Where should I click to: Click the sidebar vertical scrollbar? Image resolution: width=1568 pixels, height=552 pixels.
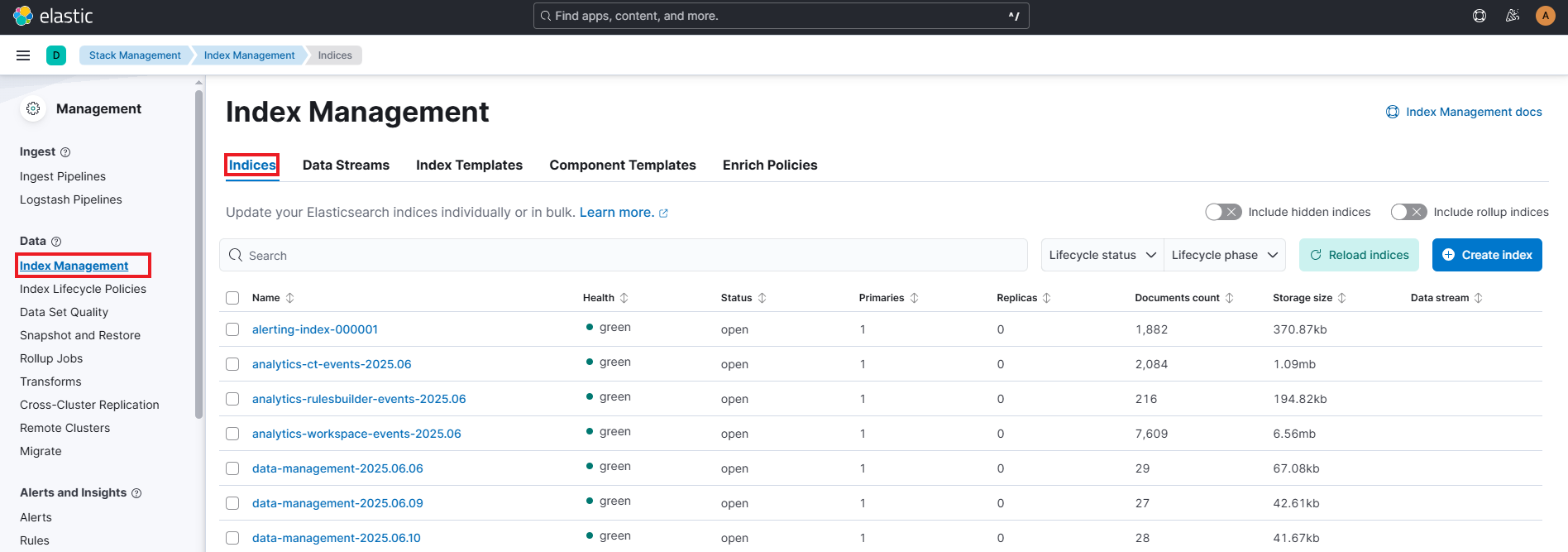pyautogui.click(x=198, y=255)
